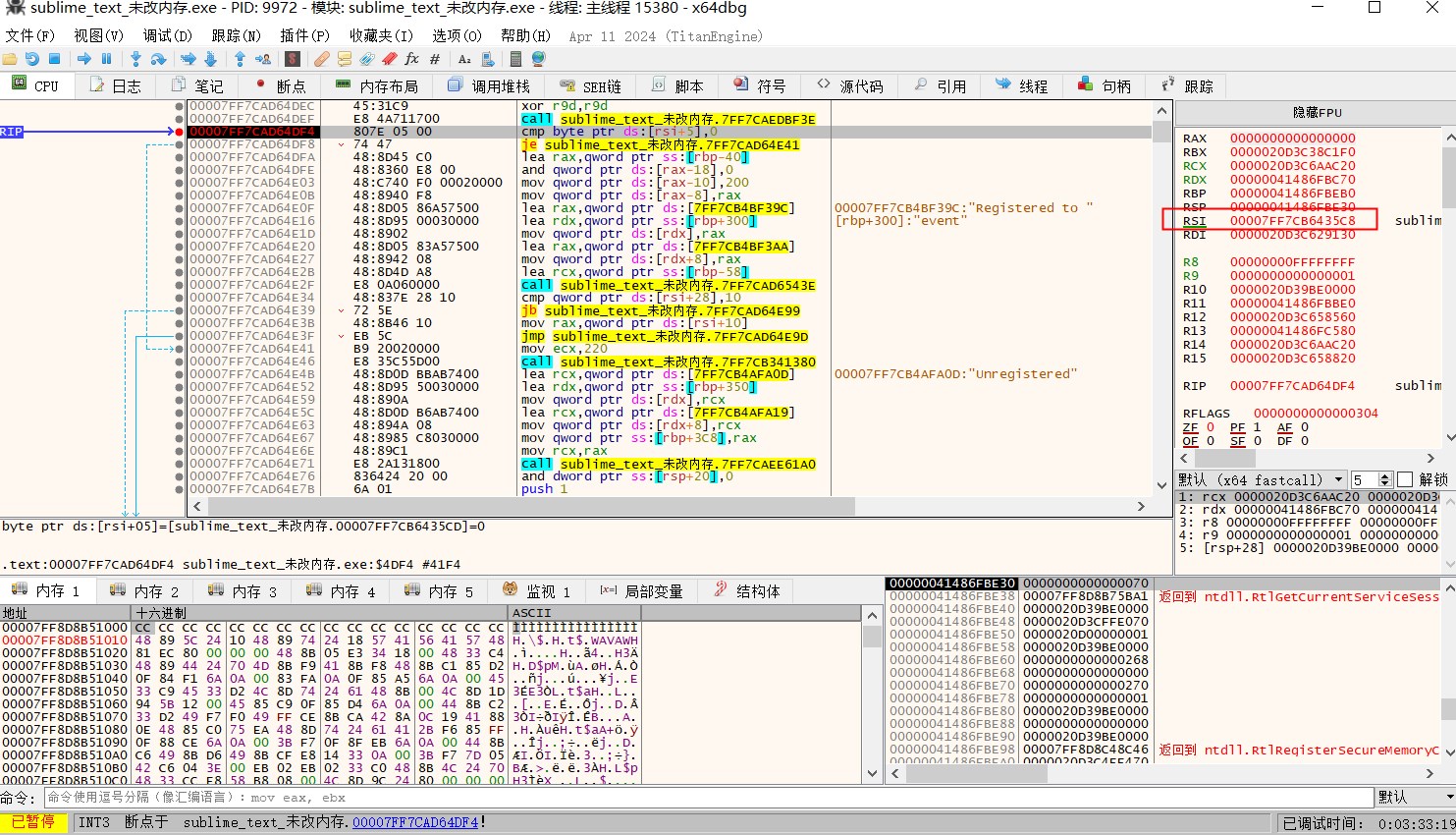Image resolution: width=1456 pixels, height=835 pixels.
Task: Click the disassembly horizontal scrollbar
Action: [x=670, y=506]
